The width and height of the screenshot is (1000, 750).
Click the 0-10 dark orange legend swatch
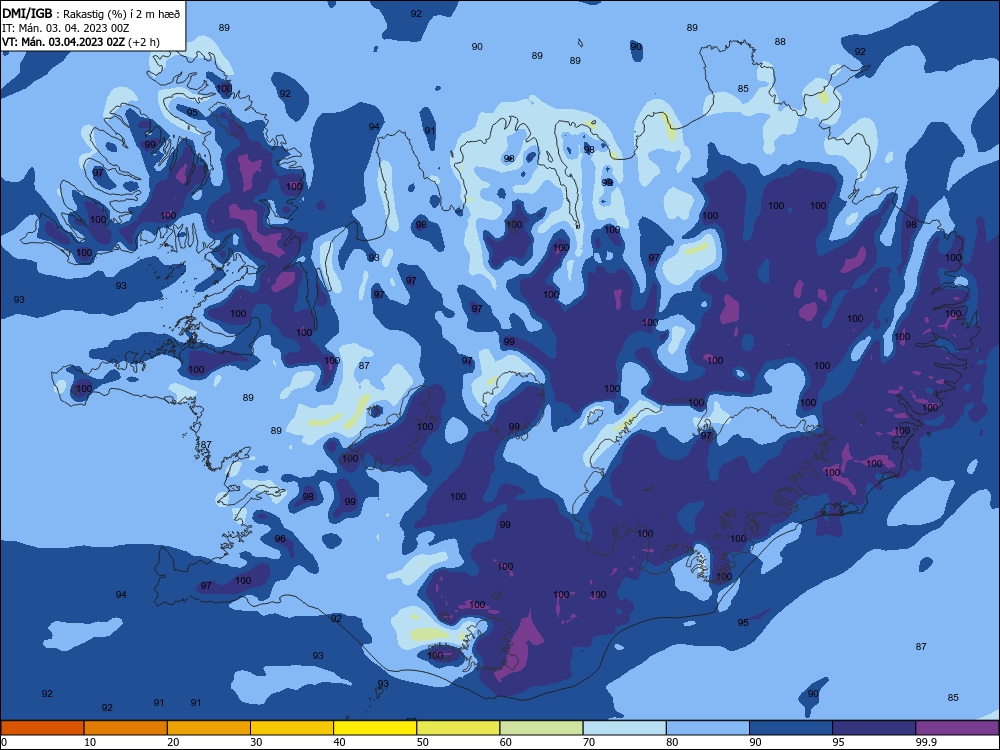42,728
